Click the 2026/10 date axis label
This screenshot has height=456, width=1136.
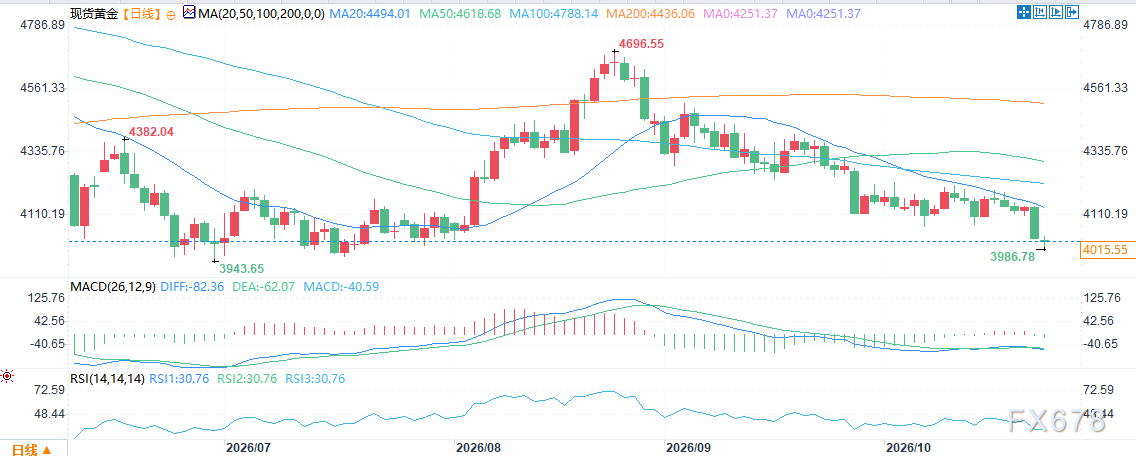coord(907,447)
